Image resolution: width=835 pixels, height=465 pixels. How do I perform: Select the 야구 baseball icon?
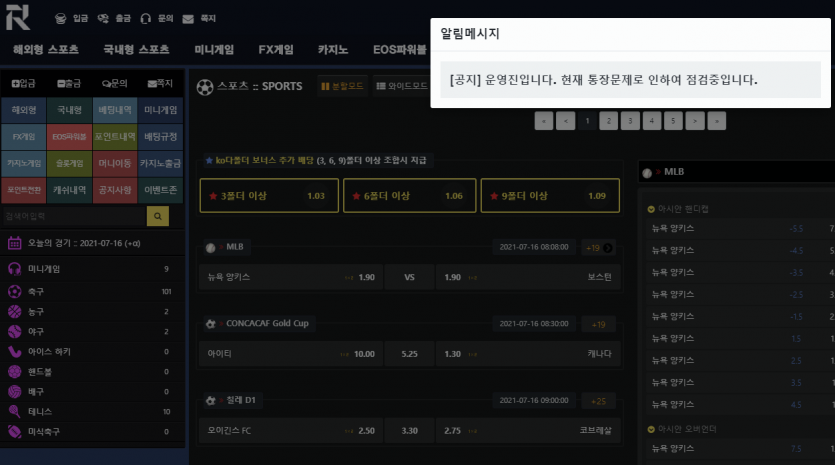pyautogui.click(x=14, y=331)
